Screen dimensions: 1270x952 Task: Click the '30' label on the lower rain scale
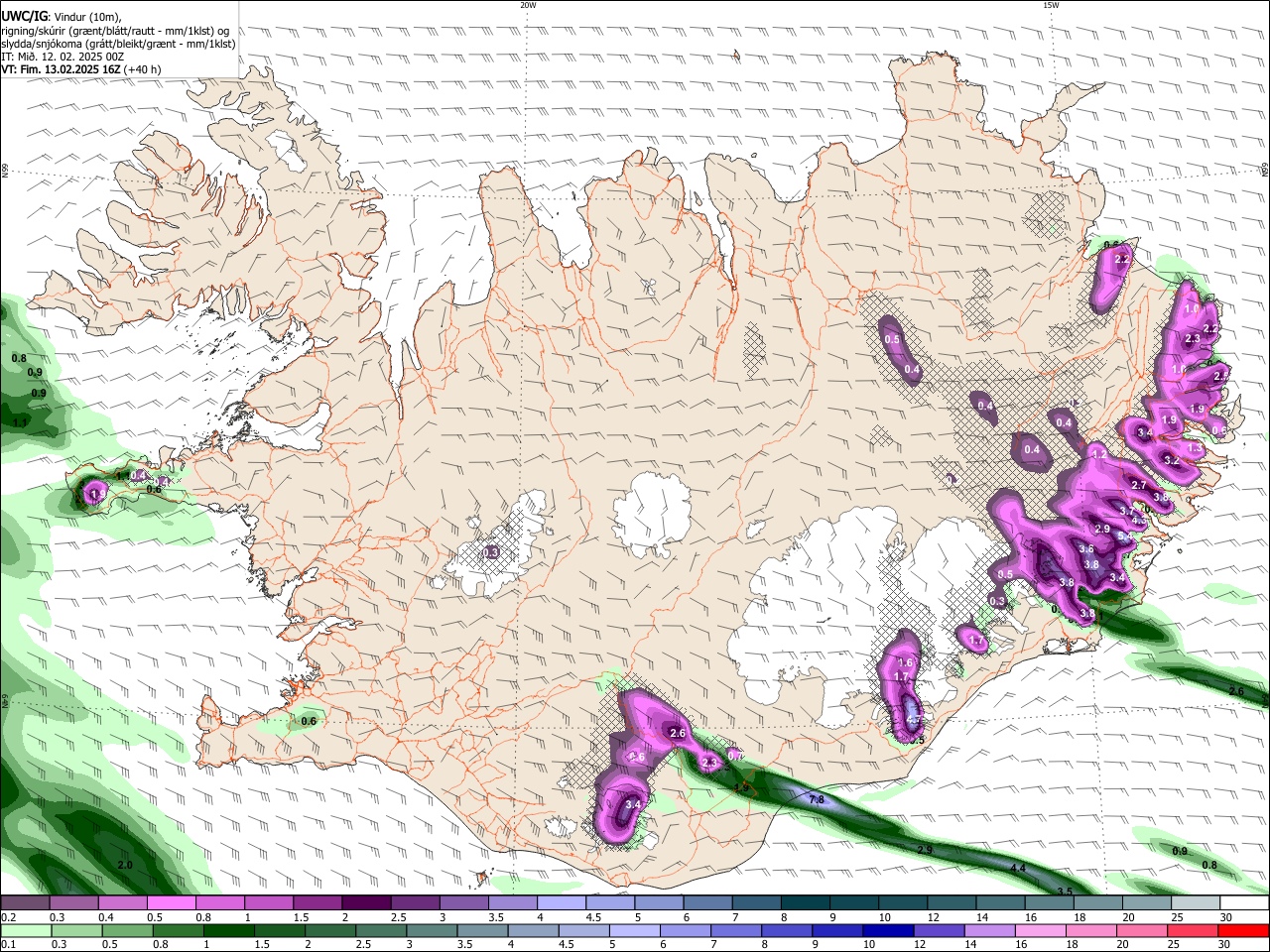[1225, 944]
